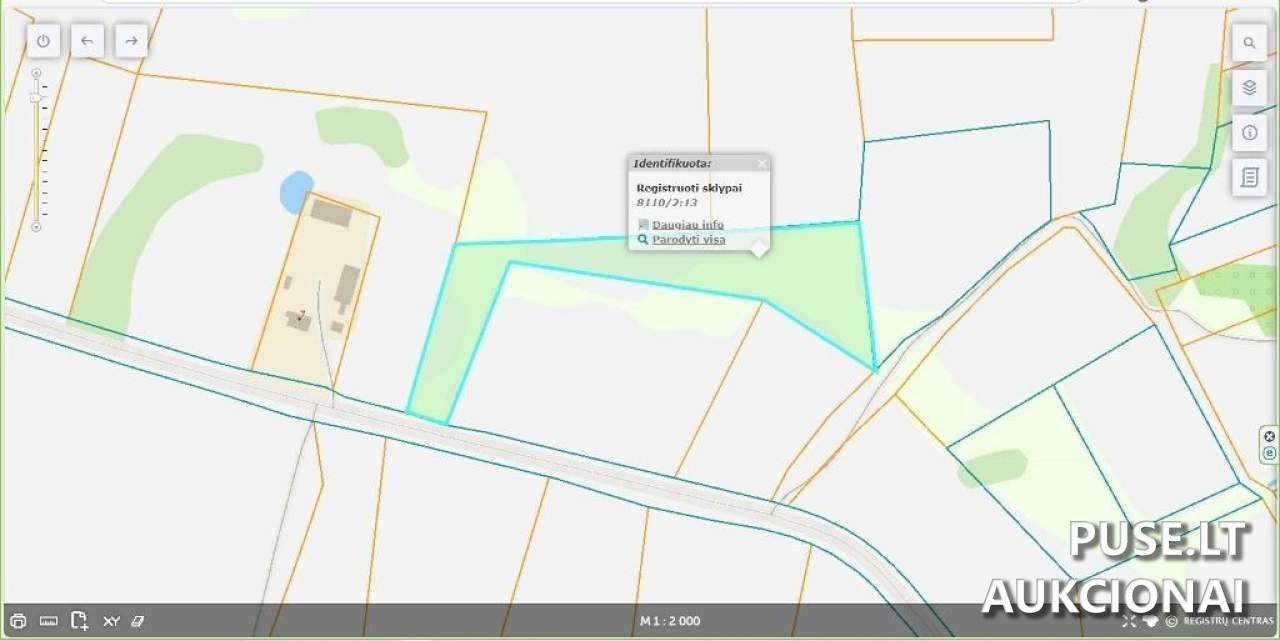Click the add document icon
Viewport: 1280px width, 641px height.
[x=80, y=621]
